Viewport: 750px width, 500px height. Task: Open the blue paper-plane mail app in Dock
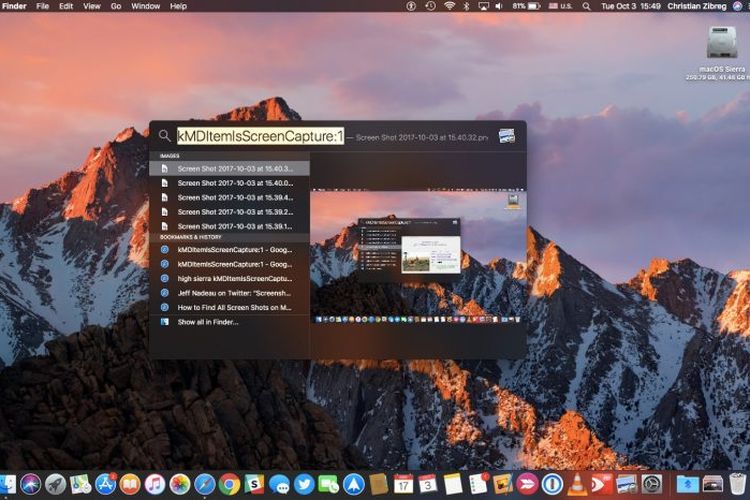tap(354, 485)
